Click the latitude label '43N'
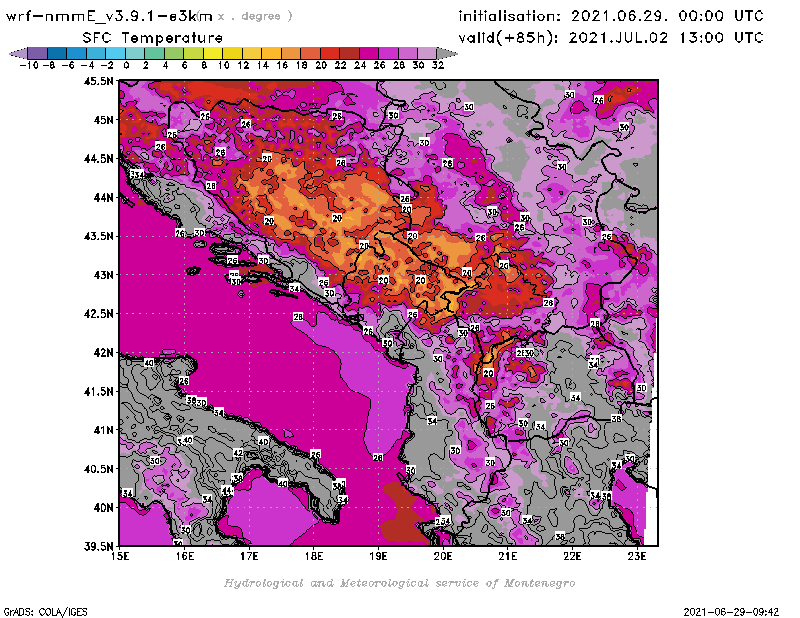This screenshot has height=618, width=800. tap(103, 275)
